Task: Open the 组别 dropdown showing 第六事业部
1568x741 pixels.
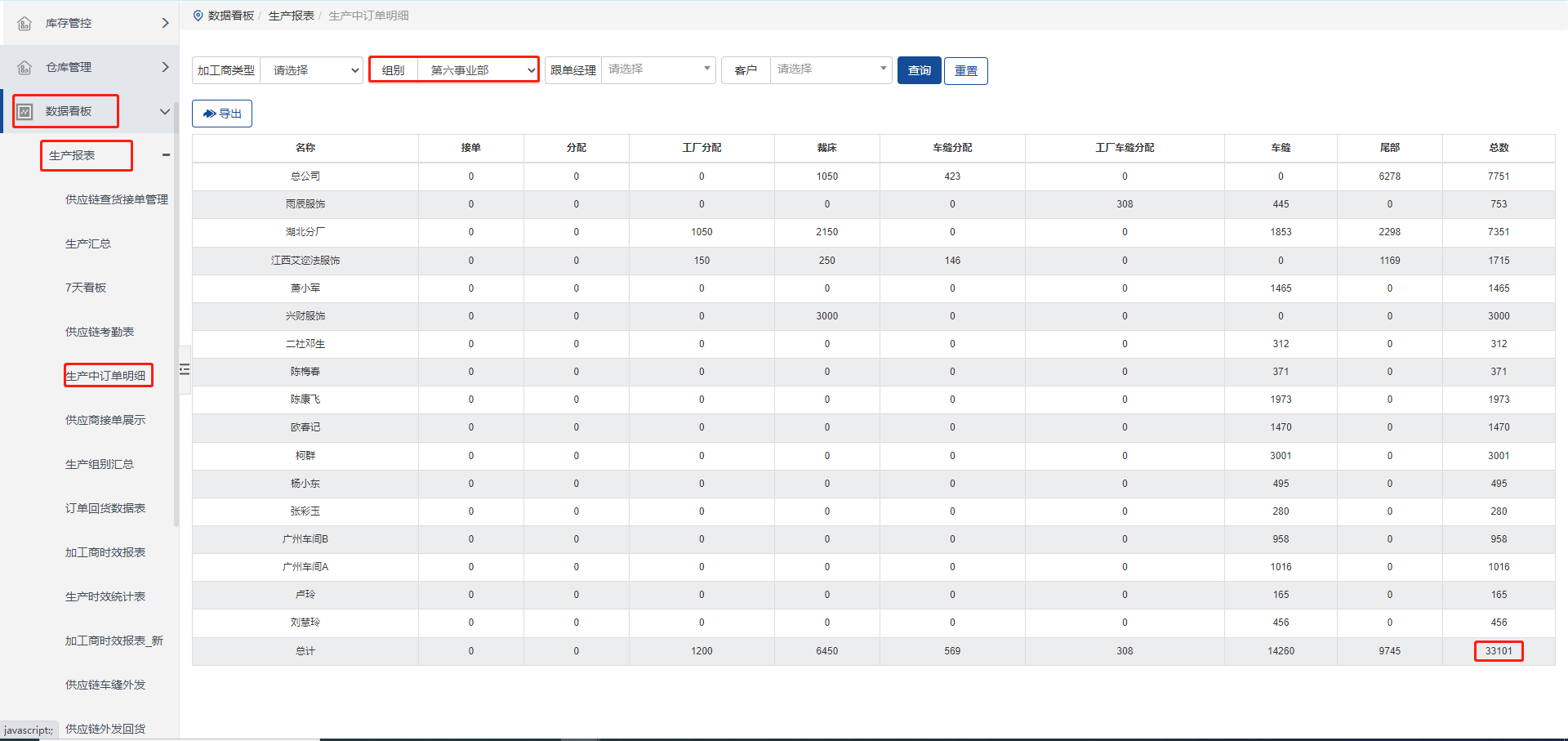Action: pos(478,70)
